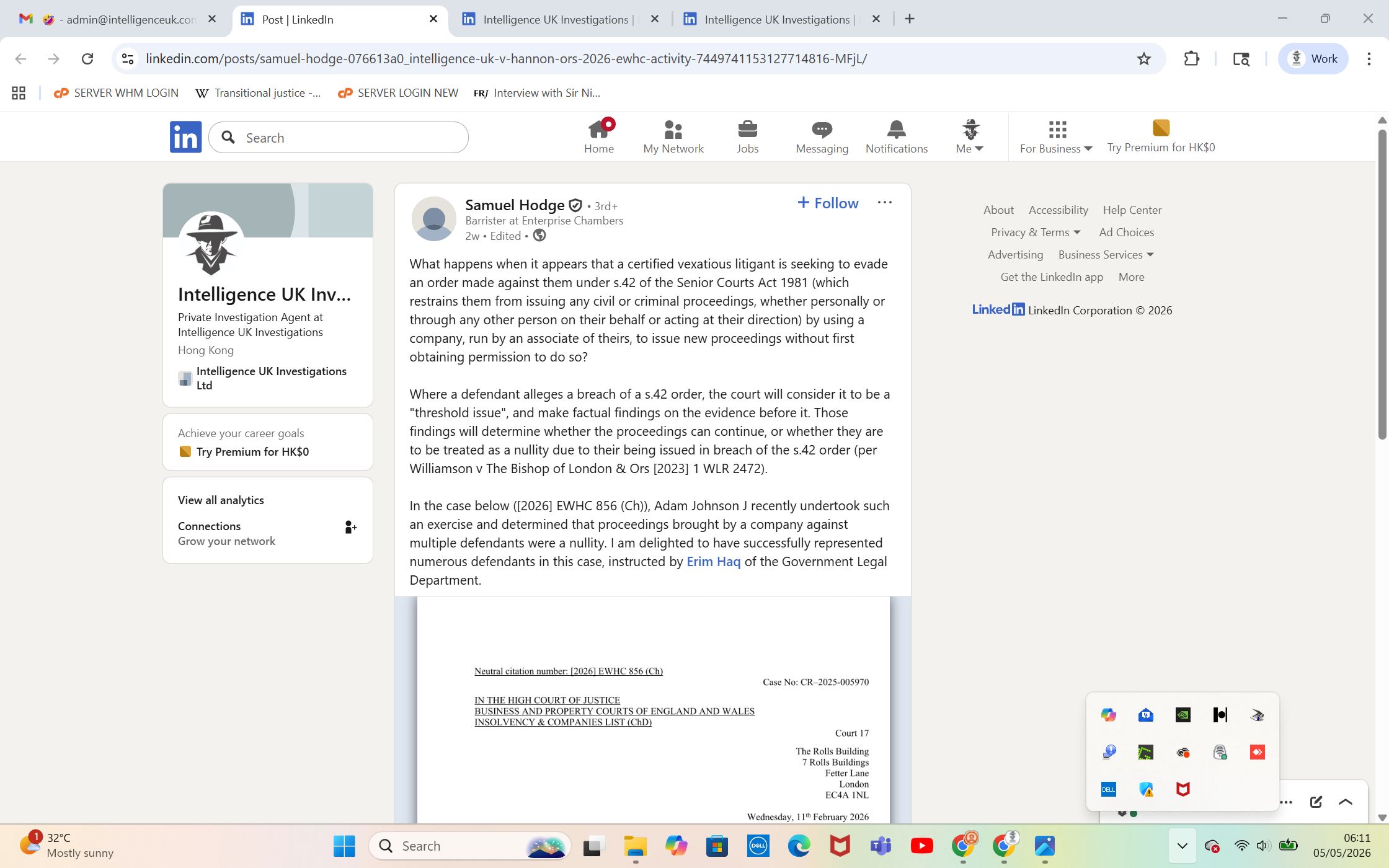Reload the page in Chrome
Image resolution: width=1389 pixels, height=868 pixels.
click(x=87, y=59)
